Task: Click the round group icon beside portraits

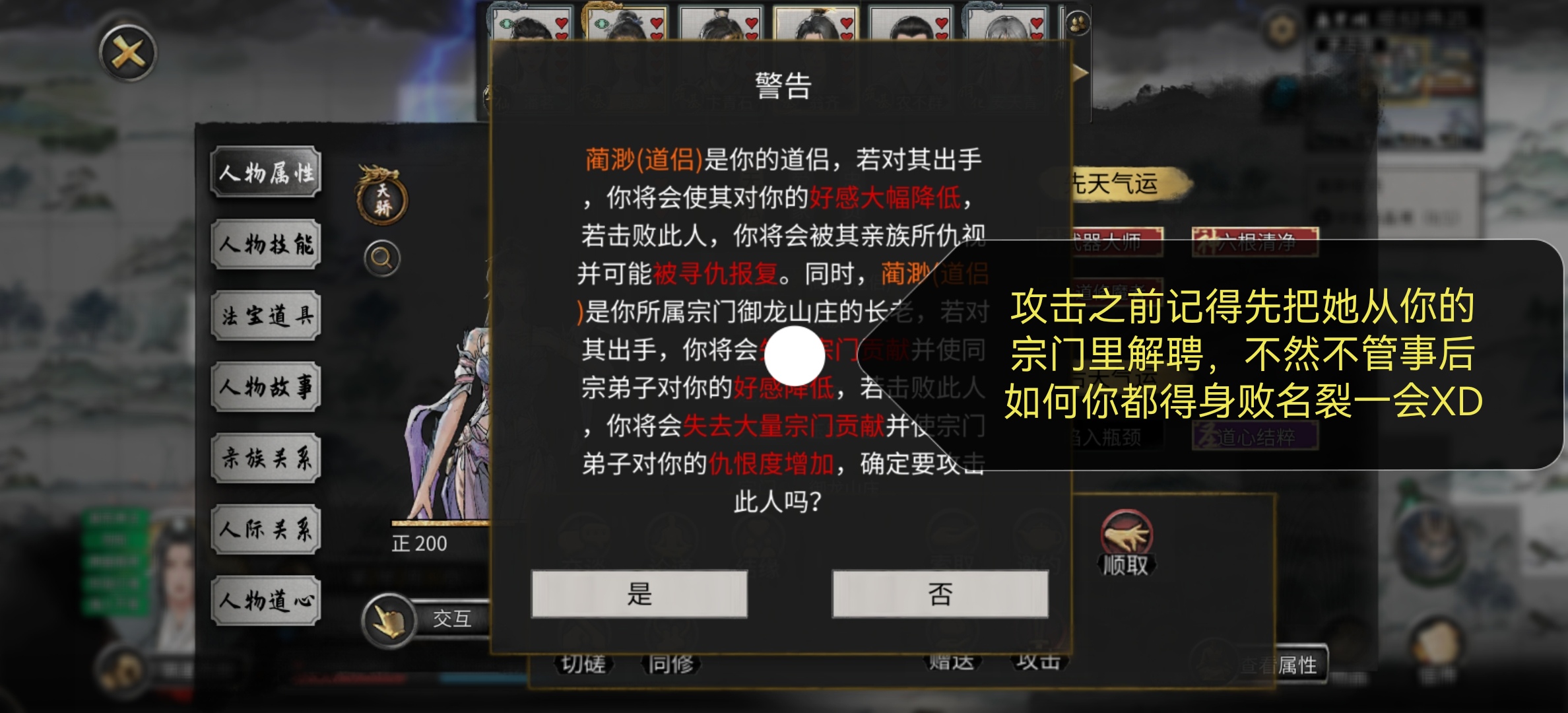Action: pos(1078,24)
